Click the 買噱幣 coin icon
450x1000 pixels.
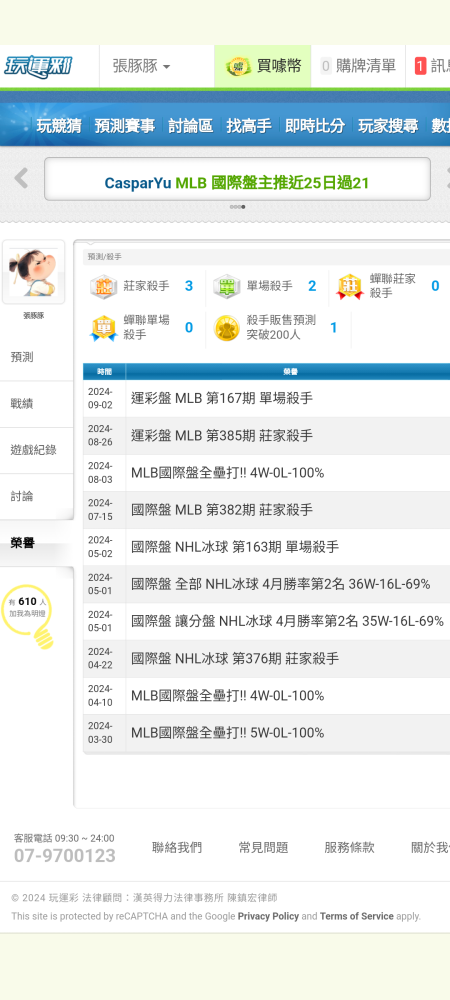(x=238, y=66)
